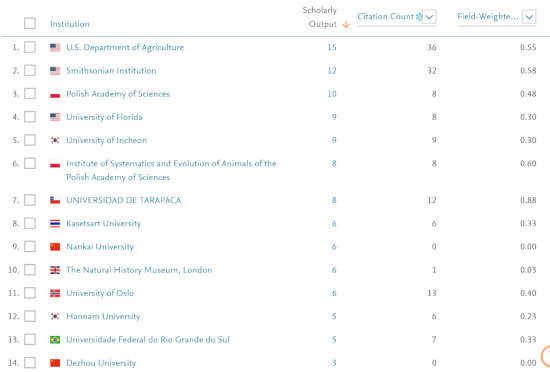The height and width of the screenshot is (372, 550).
Task: Select the Smithsonian Institution checkbox
Action: click(x=30, y=70)
